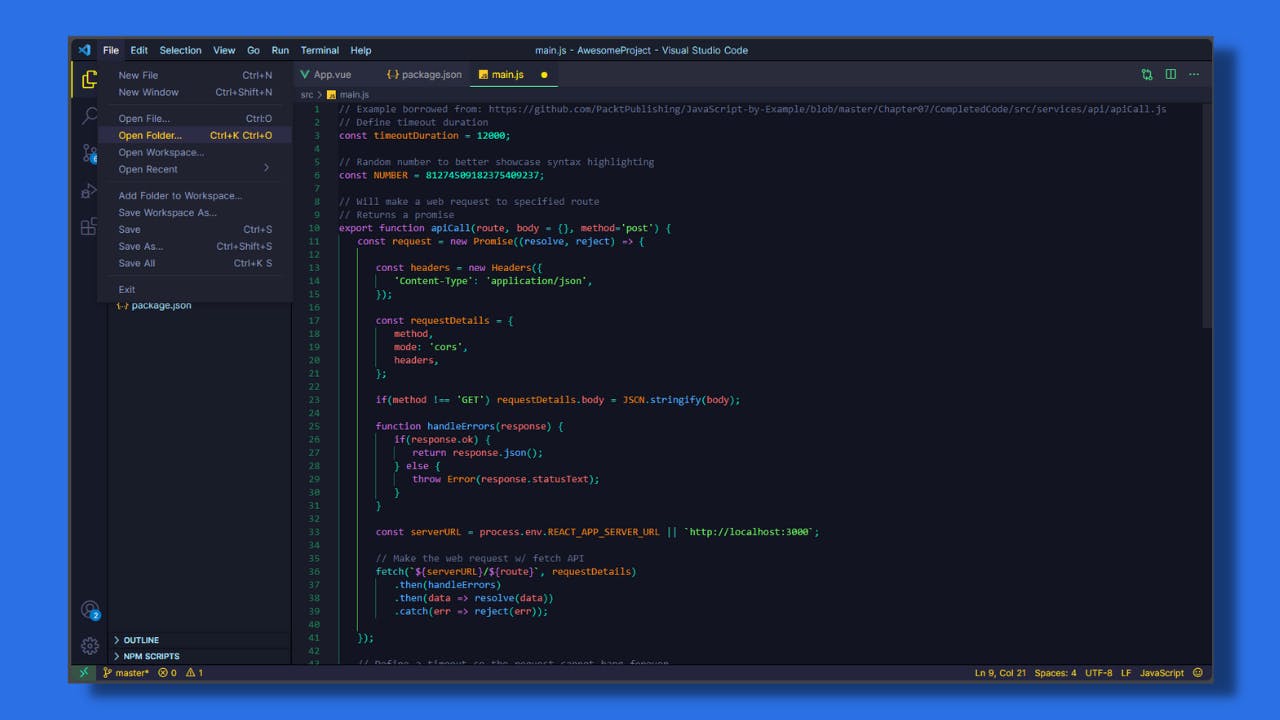Choose Exit from the File menu
The image size is (1280, 720).
(x=195, y=289)
